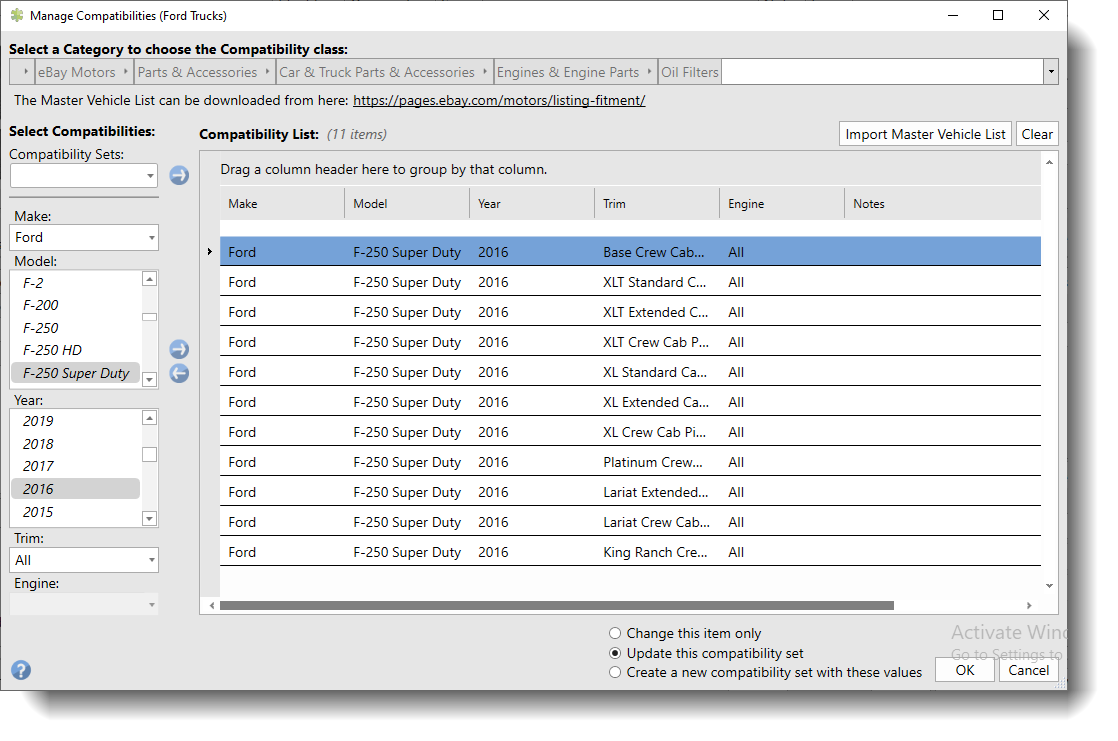Choose "Create a new compatibility set" option
Viewport: 1118px width, 741px height.
tap(616, 672)
